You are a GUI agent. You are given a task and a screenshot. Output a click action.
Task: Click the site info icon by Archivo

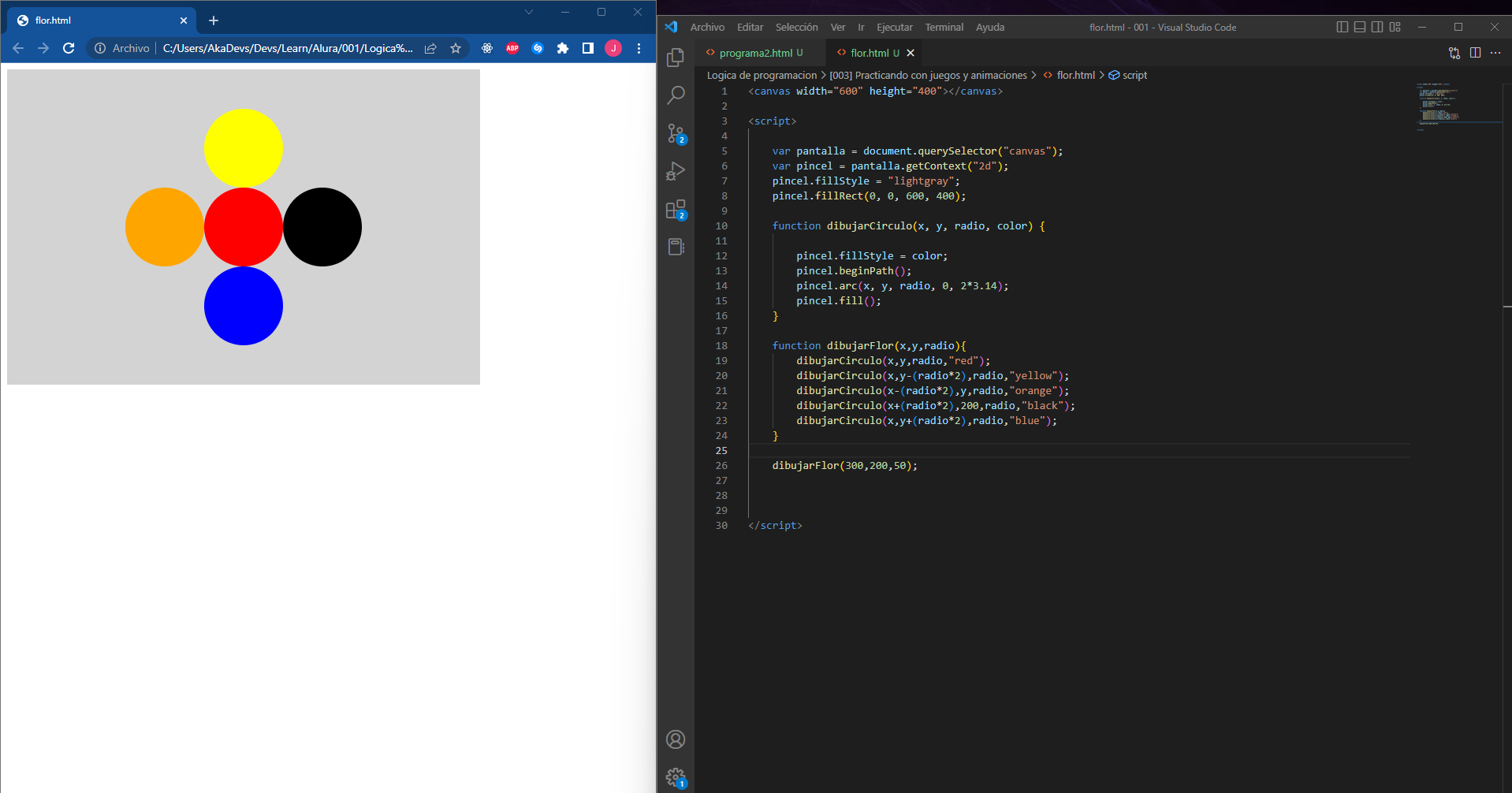pyautogui.click(x=100, y=48)
